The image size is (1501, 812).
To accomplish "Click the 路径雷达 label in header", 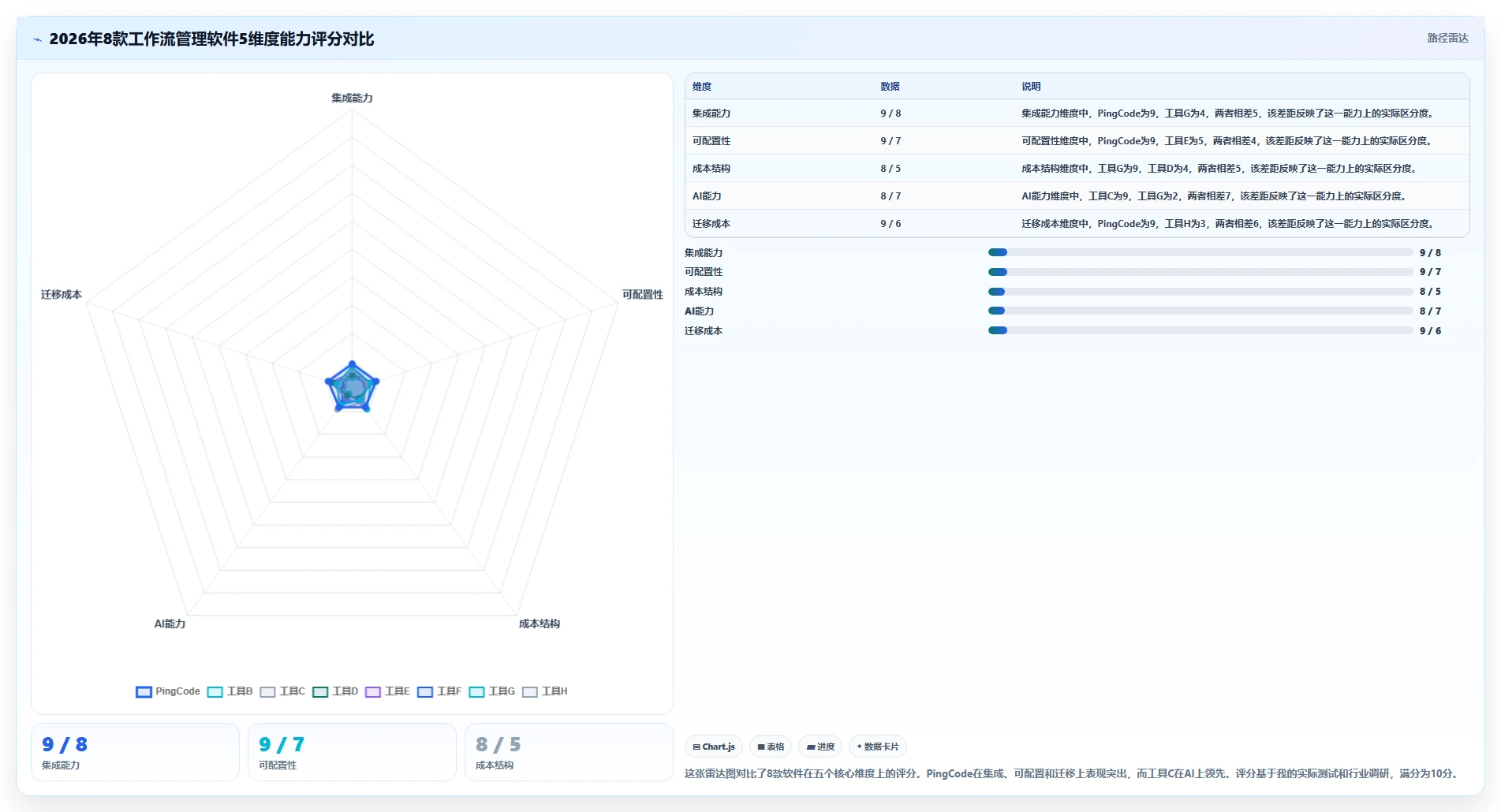I will point(1447,38).
